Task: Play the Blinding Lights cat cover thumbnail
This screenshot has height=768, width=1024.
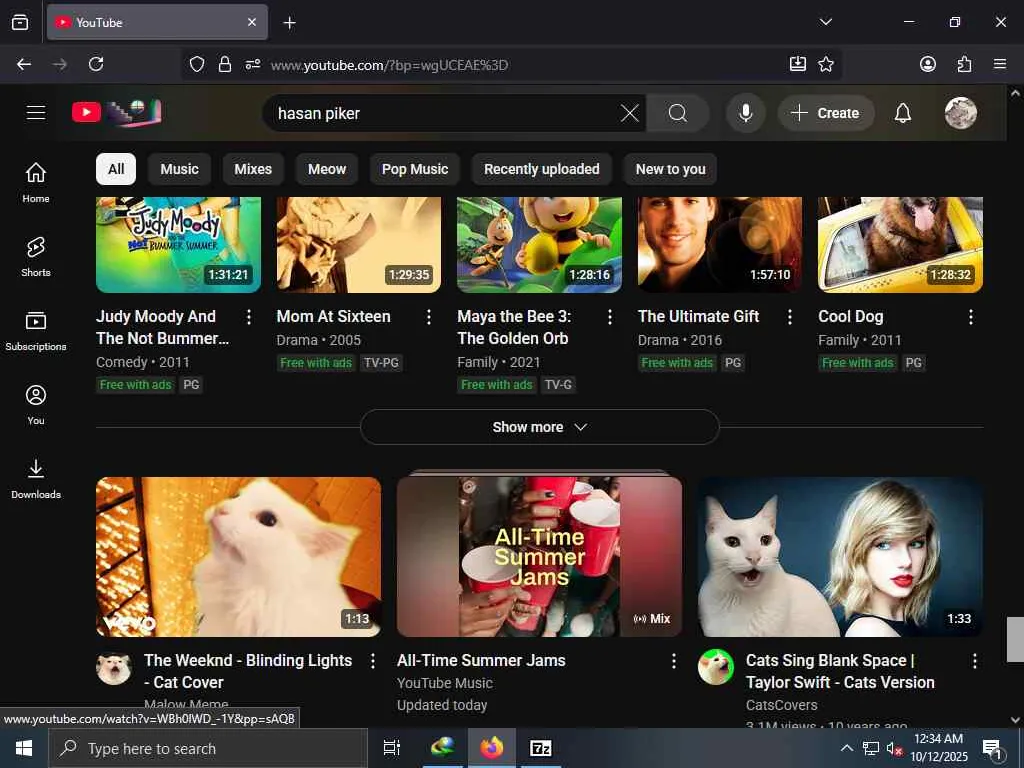Action: (x=238, y=556)
